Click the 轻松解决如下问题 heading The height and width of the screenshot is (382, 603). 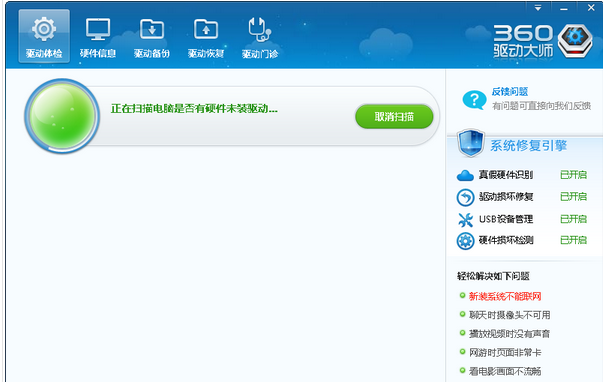(493, 276)
